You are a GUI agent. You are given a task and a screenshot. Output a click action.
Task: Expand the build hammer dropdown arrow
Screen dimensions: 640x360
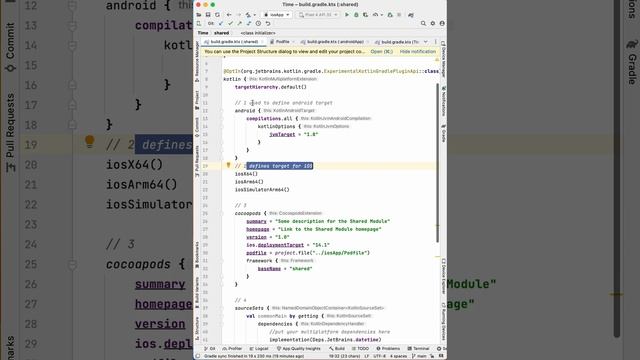[255, 15]
